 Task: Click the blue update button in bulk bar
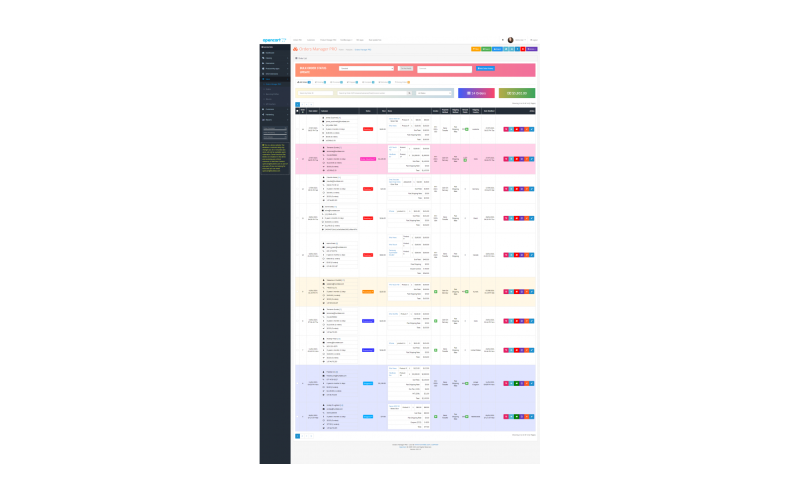[485, 68]
